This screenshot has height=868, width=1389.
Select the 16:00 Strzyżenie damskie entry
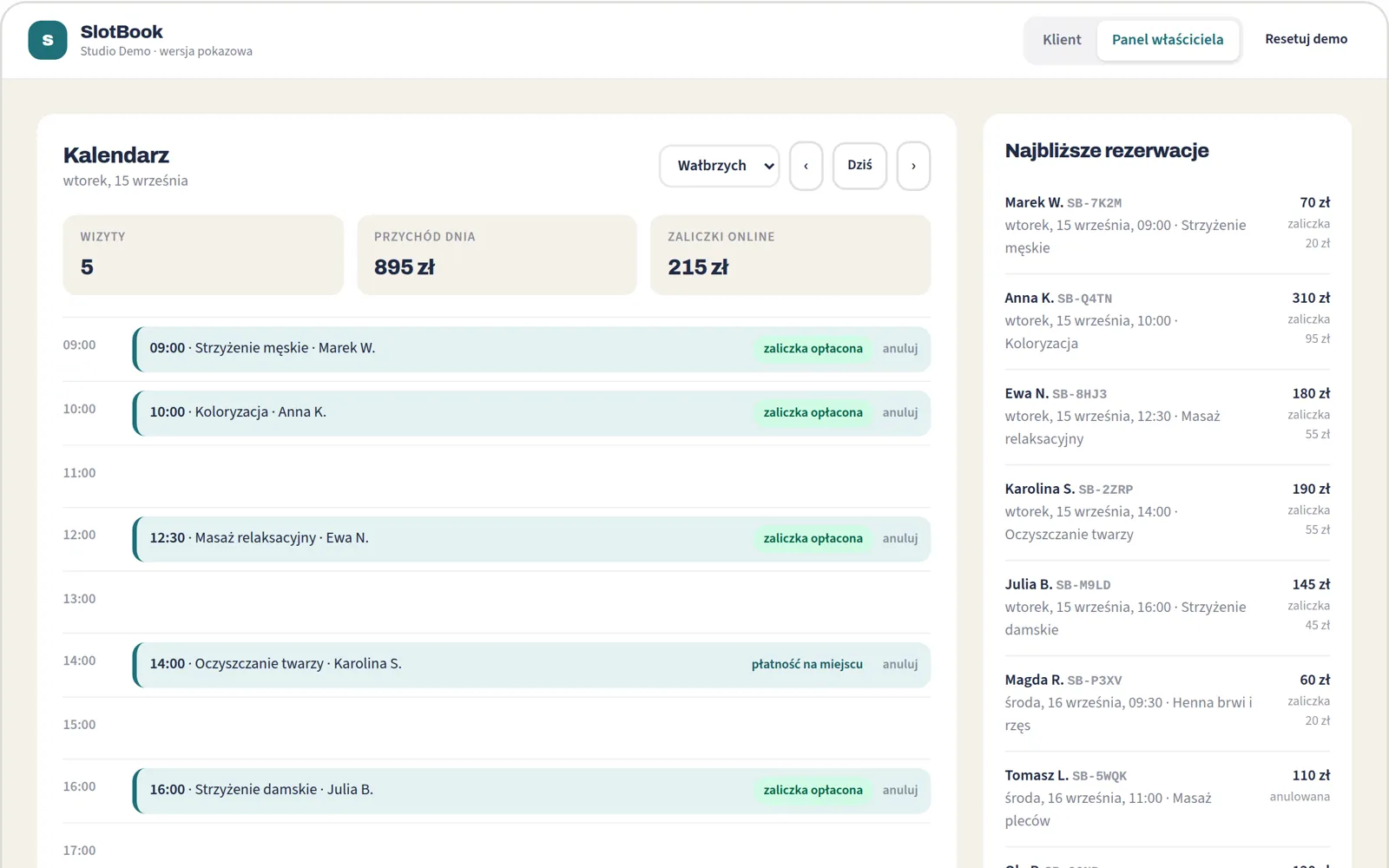pyautogui.click(x=531, y=791)
